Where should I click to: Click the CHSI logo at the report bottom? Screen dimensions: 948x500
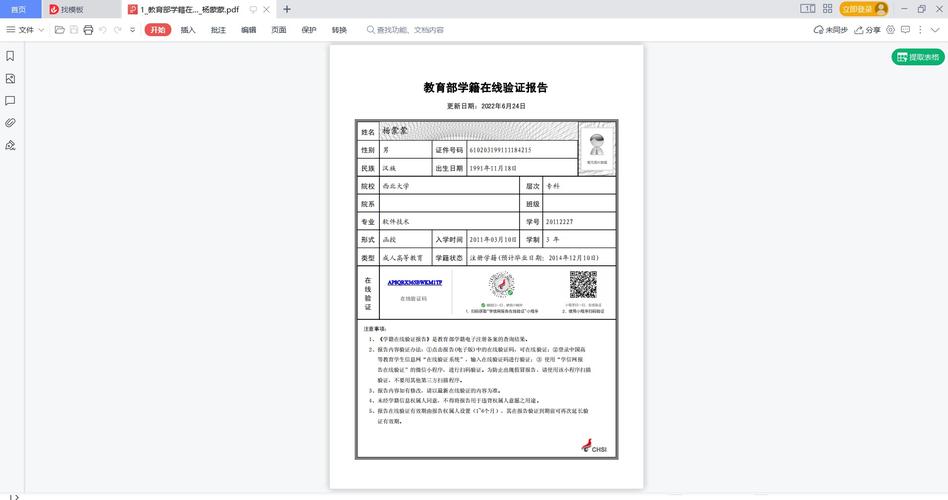click(594, 446)
